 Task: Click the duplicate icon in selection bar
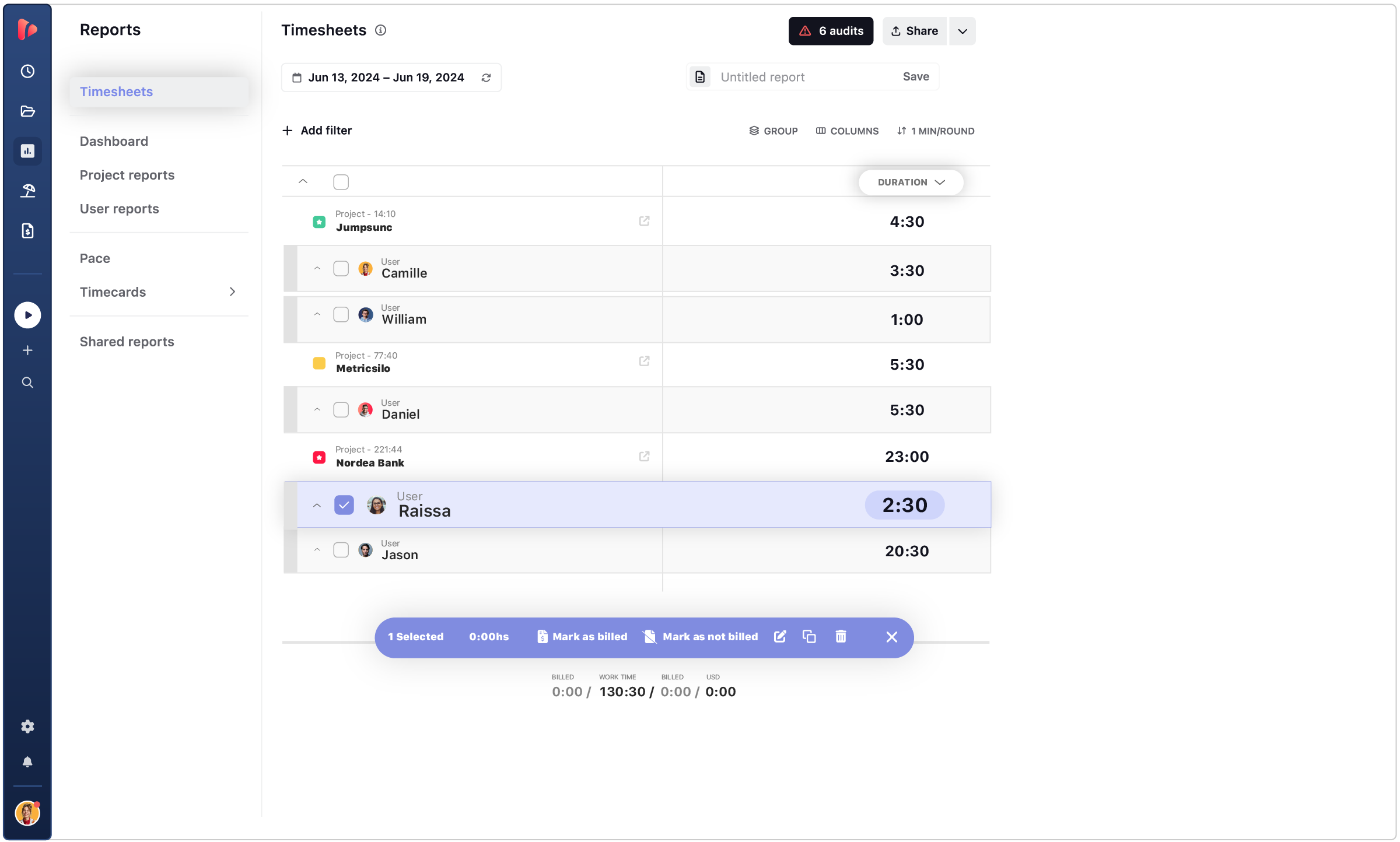click(x=809, y=636)
